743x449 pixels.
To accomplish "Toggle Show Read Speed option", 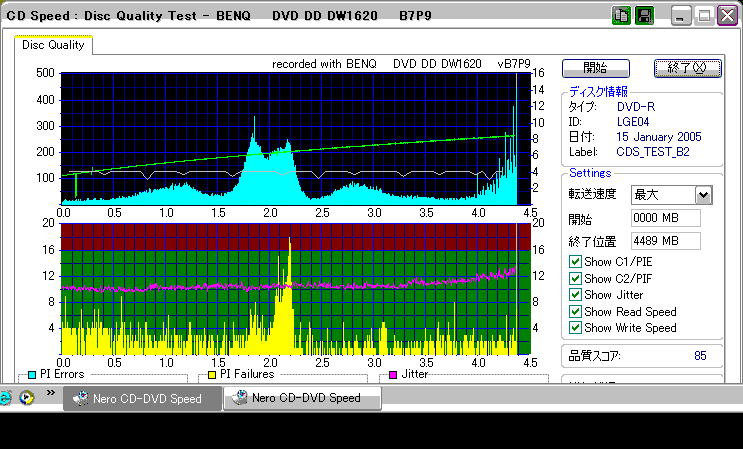I will tap(575, 312).
